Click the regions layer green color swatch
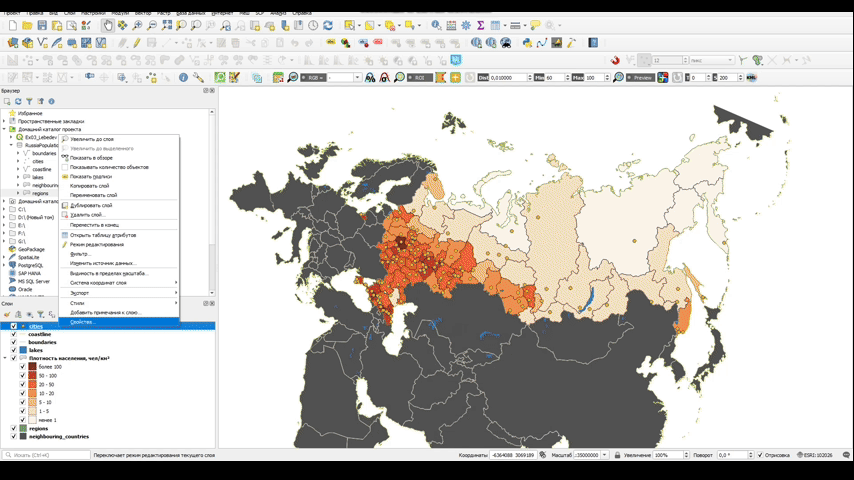This screenshot has height=480, width=854. tap(24, 428)
